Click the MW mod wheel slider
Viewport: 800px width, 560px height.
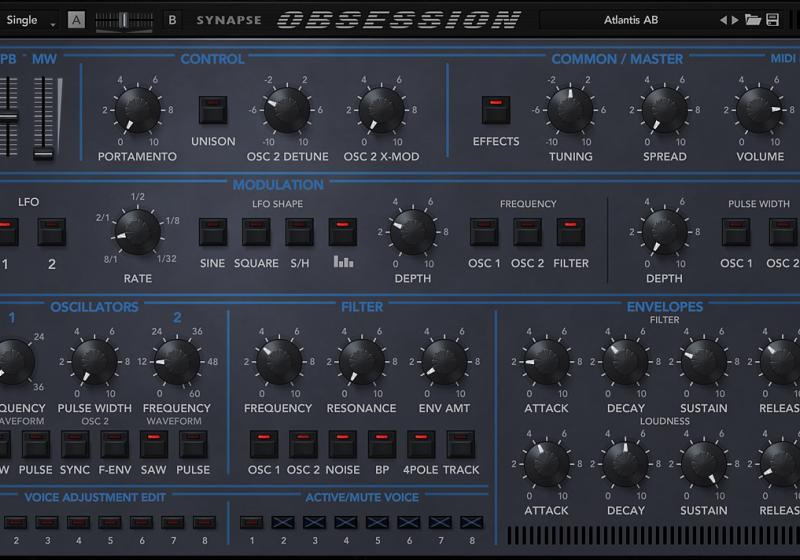click(x=43, y=118)
